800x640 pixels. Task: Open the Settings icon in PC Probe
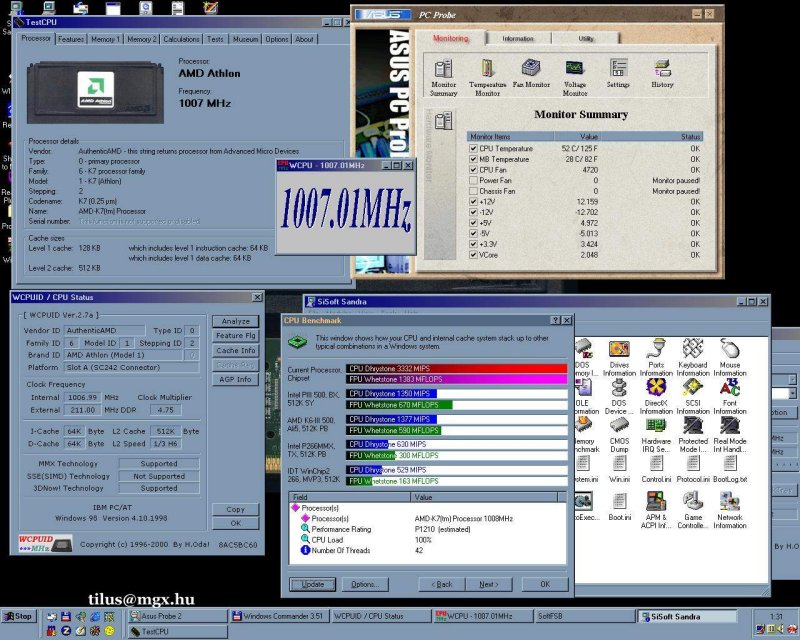pos(618,73)
